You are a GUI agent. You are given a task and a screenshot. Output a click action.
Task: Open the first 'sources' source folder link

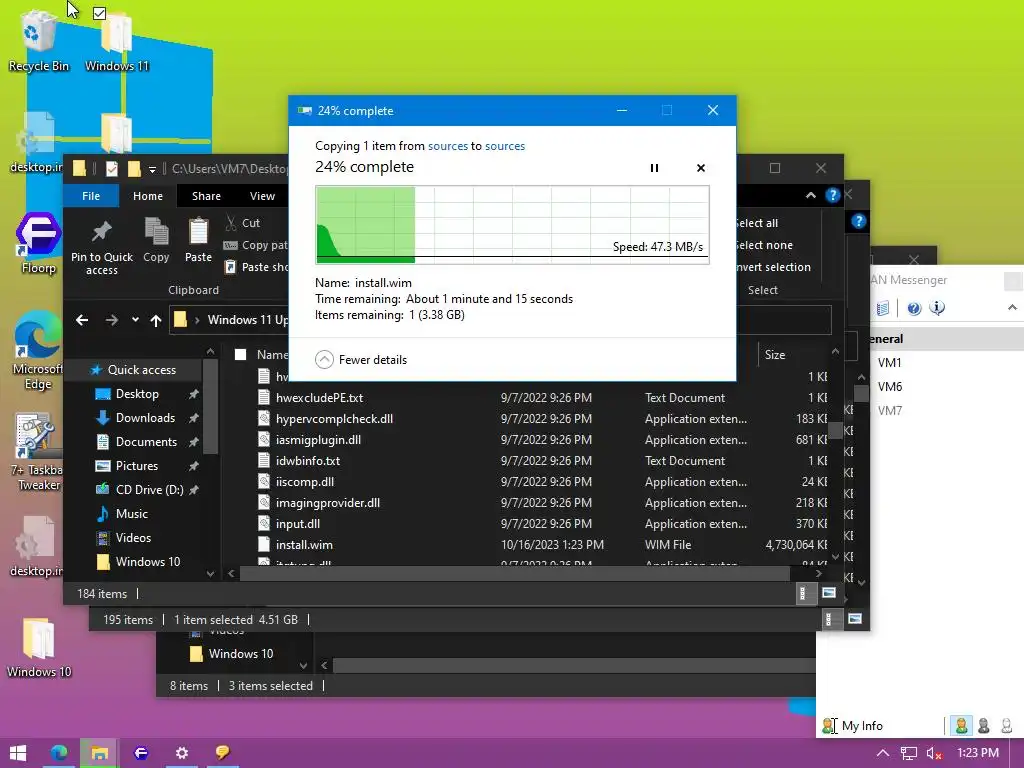point(448,146)
